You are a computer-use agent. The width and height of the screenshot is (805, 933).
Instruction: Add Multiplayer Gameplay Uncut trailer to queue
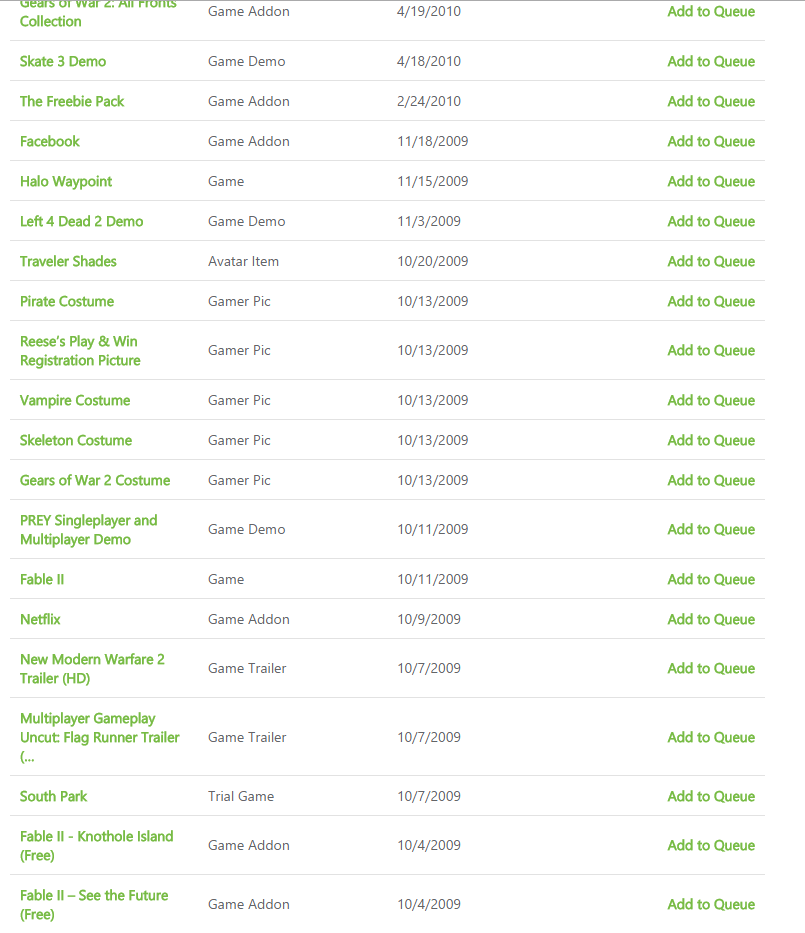click(711, 737)
